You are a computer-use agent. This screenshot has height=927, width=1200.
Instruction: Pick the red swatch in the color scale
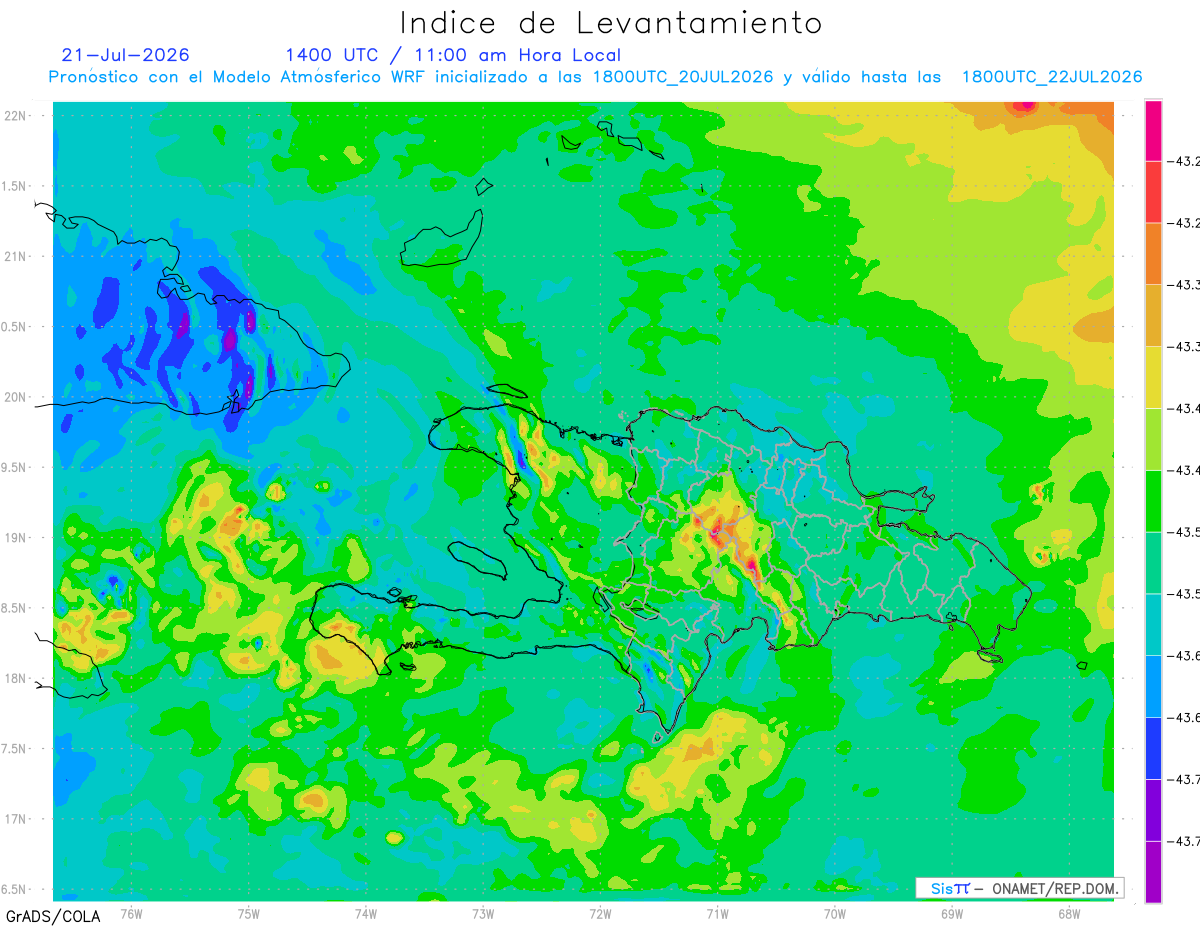point(1153,191)
